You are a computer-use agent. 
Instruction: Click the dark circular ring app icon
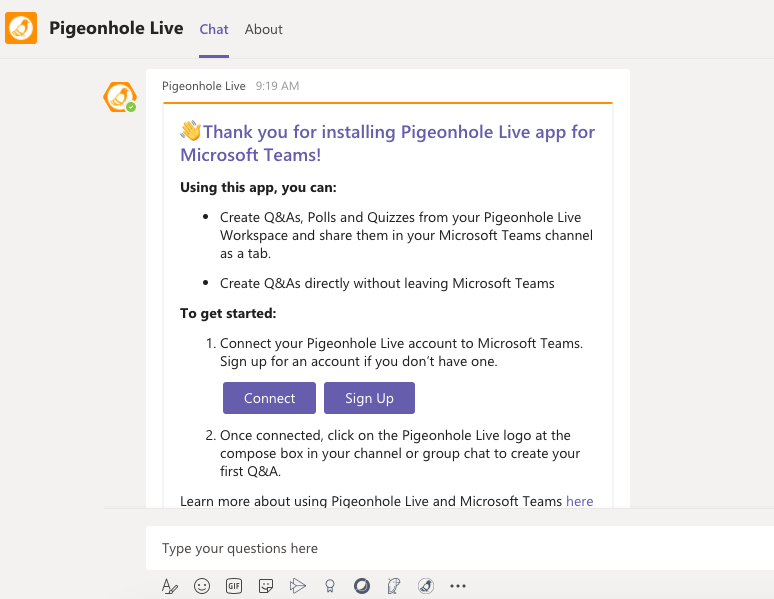[x=362, y=586]
